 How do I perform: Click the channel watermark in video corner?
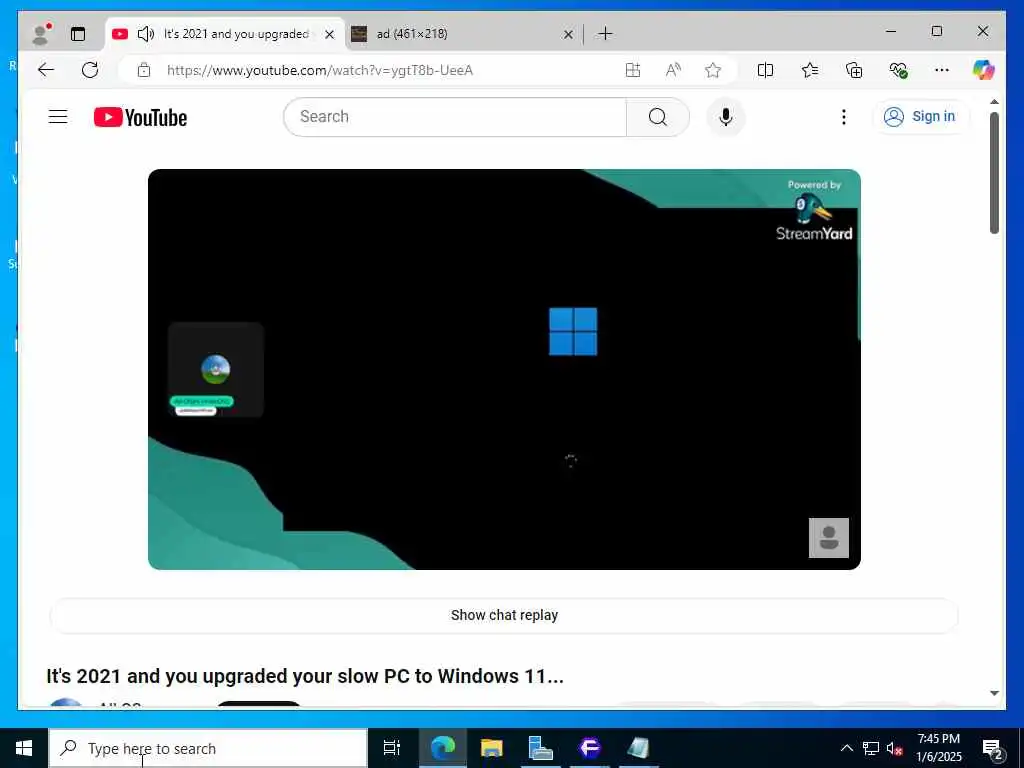829,538
